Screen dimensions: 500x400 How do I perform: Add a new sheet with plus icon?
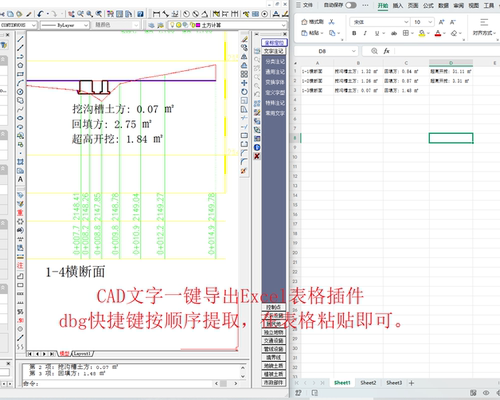click(x=411, y=383)
